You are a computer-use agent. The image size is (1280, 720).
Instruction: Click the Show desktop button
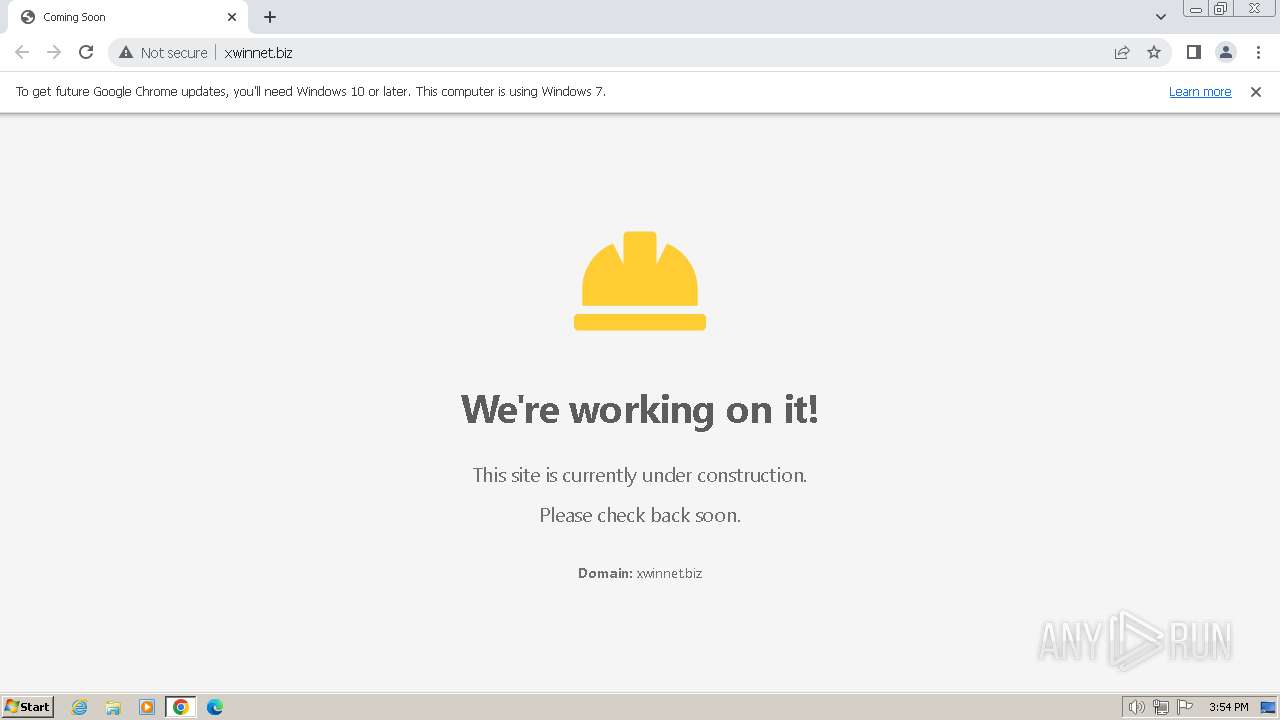pyautogui.click(x=1269, y=707)
